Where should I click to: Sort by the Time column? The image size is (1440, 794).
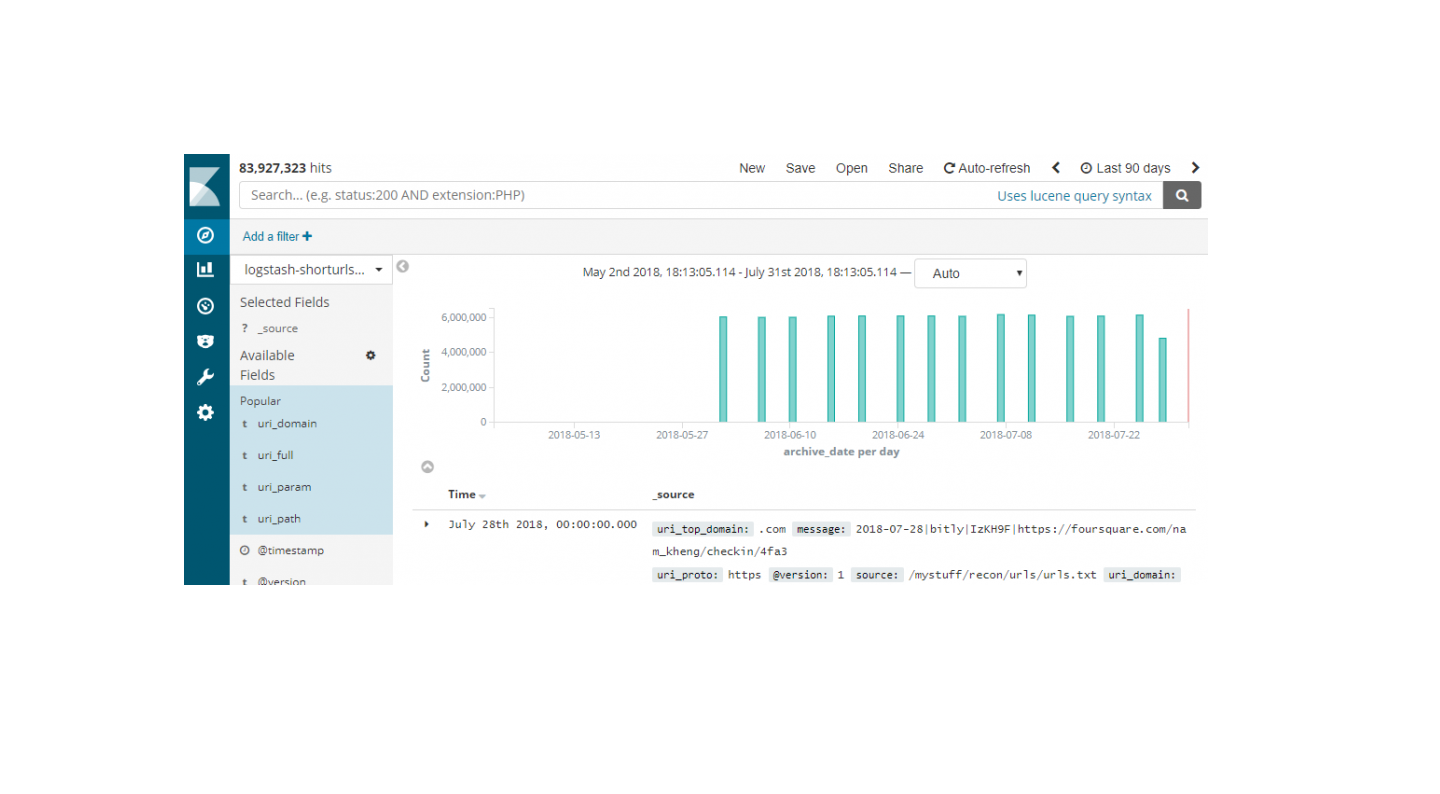[x=467, y=494]
